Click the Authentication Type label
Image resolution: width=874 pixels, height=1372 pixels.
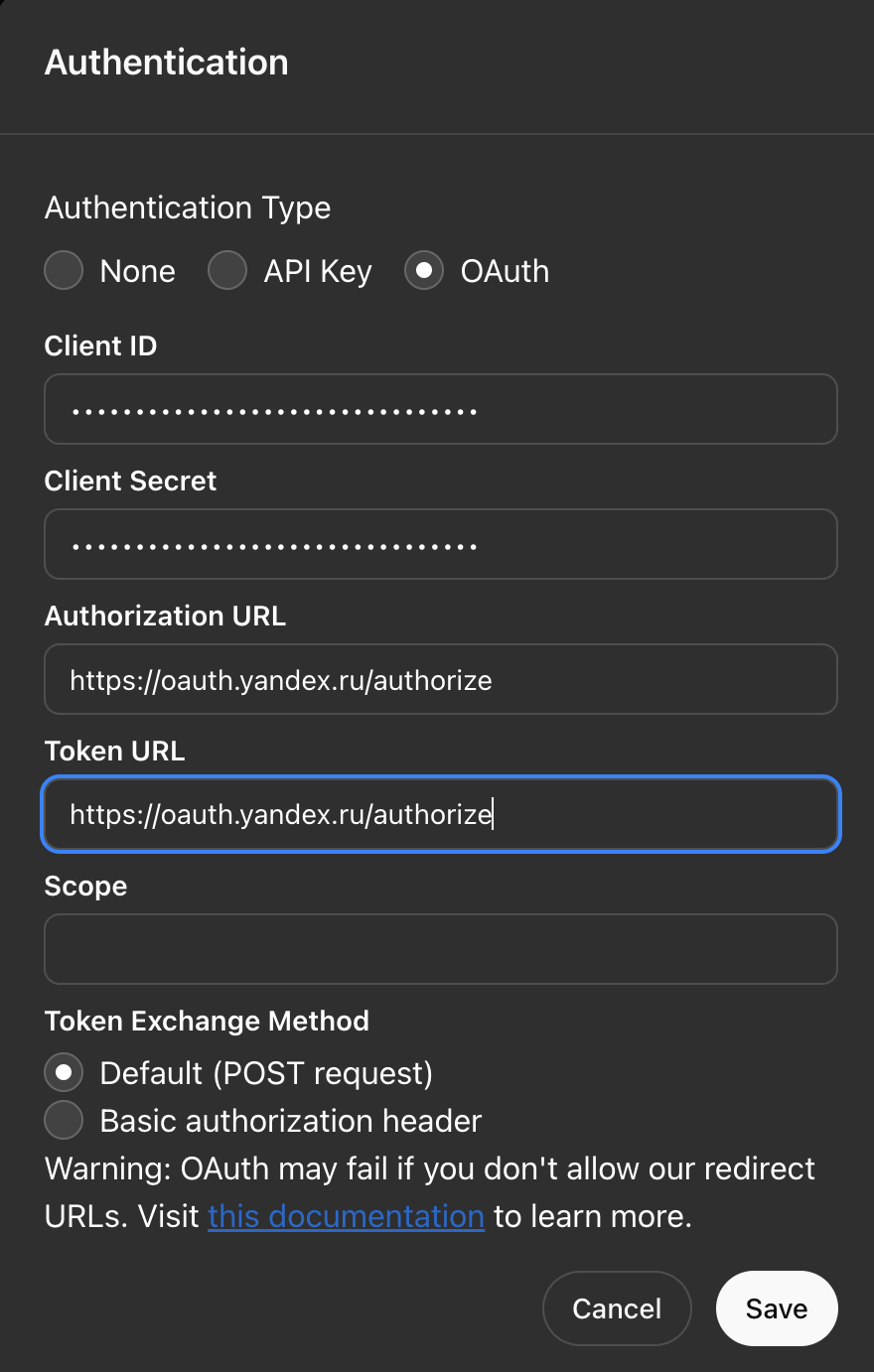click(188, 207)
